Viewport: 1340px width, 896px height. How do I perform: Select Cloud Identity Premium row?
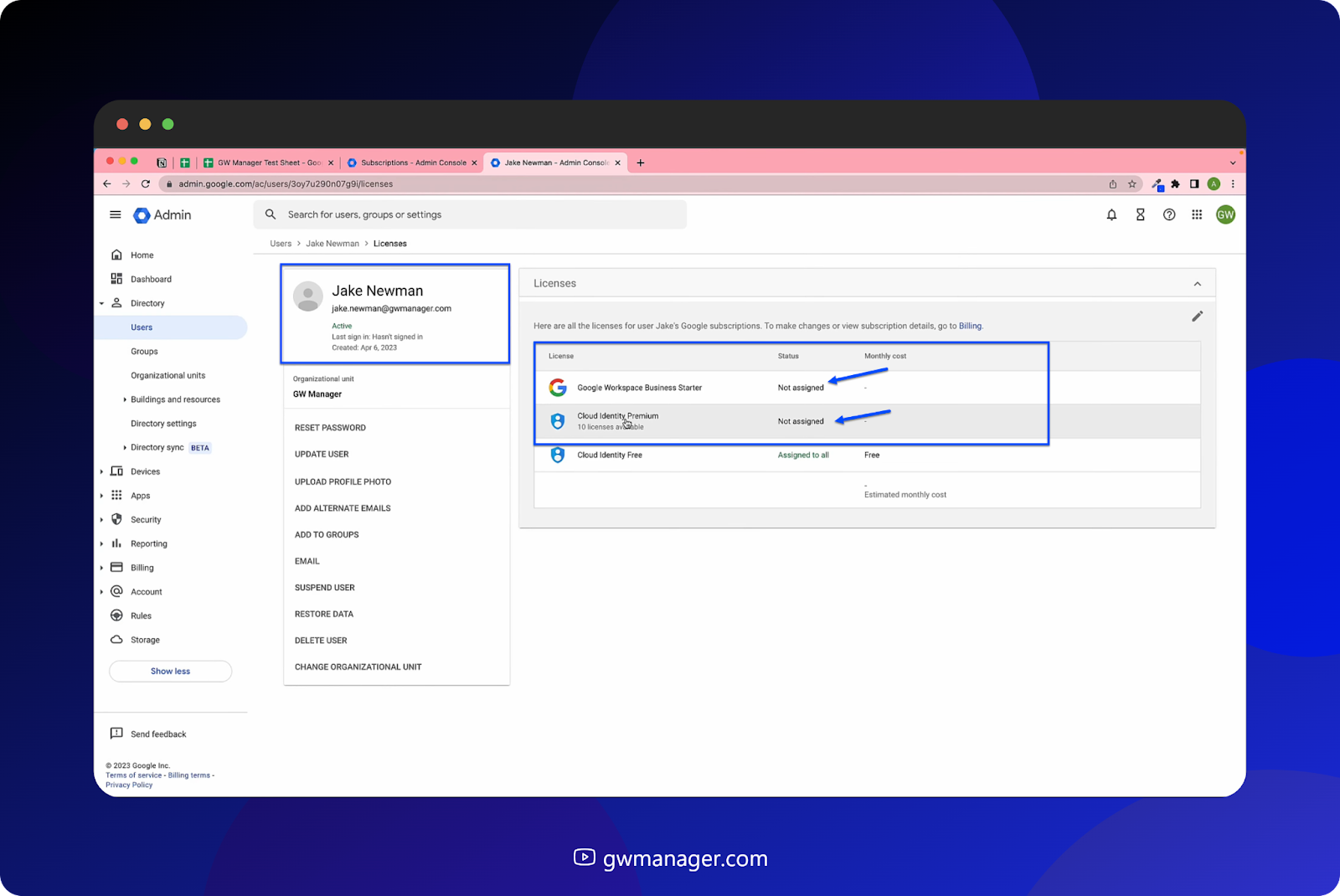pos(867,421)
